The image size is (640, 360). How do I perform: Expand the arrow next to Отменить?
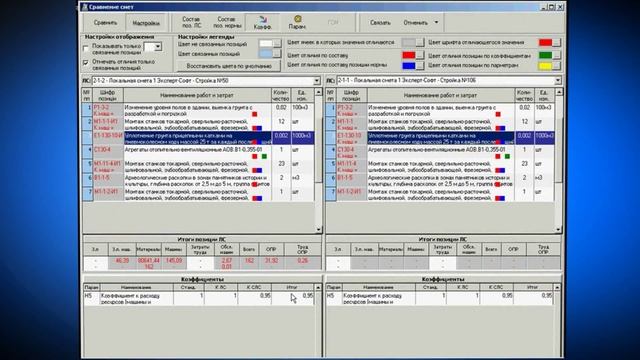click(436, 22)
